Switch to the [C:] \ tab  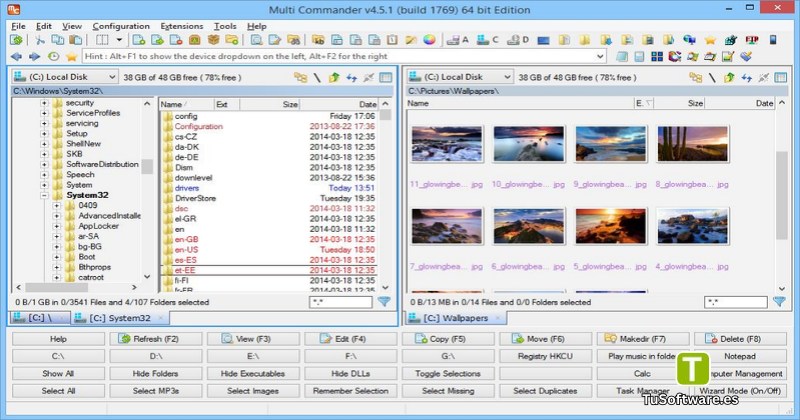40,318
